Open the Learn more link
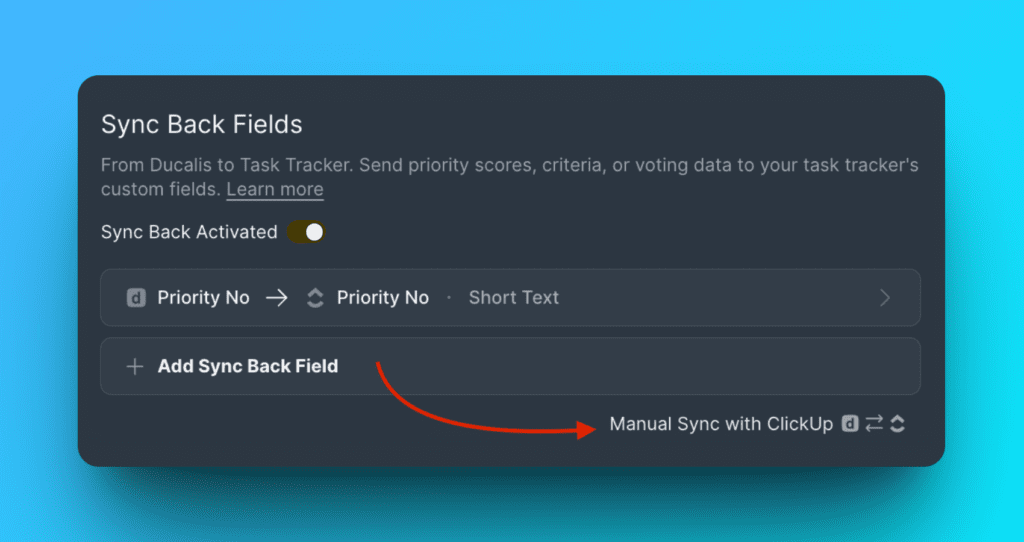The image size is (1024, 542). click(275, 189)
